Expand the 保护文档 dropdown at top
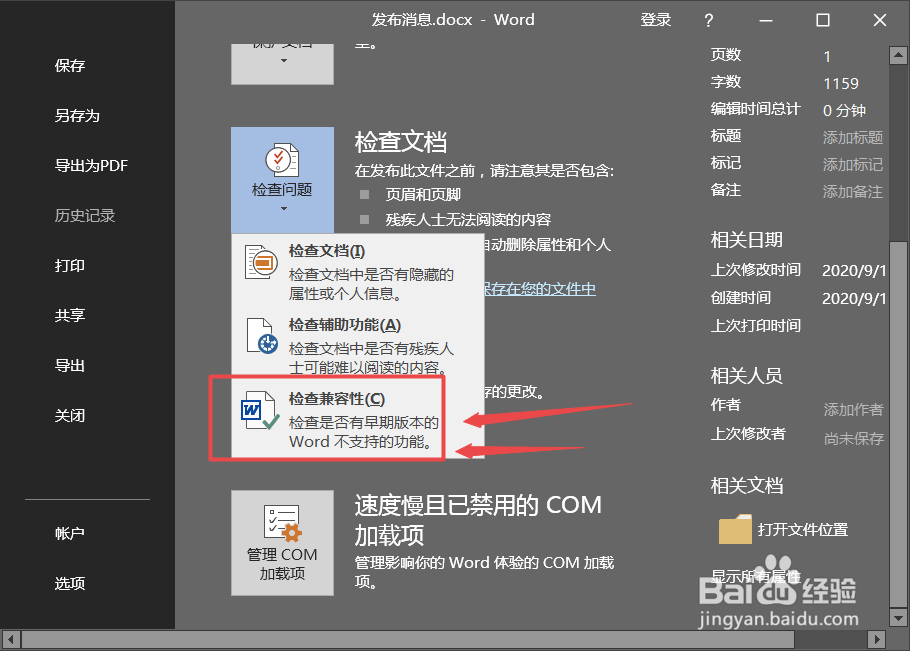The image size is (910, 651). tap(282, 62)
